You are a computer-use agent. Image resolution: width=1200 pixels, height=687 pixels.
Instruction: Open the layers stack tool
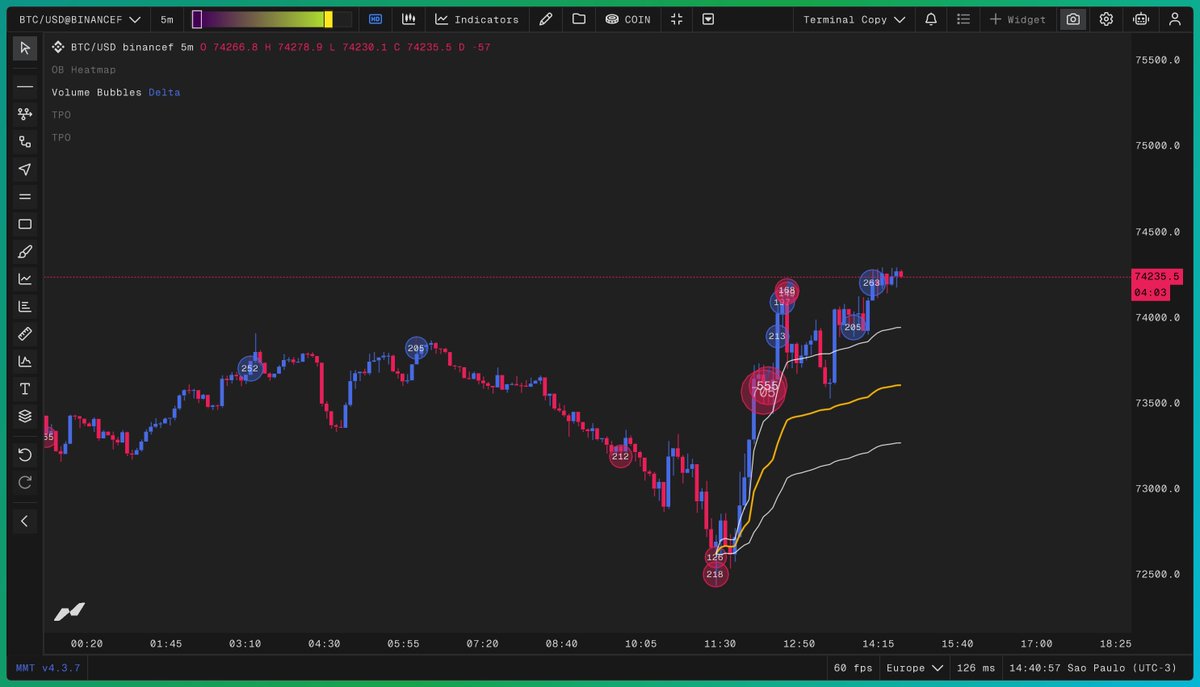point(25,416)
